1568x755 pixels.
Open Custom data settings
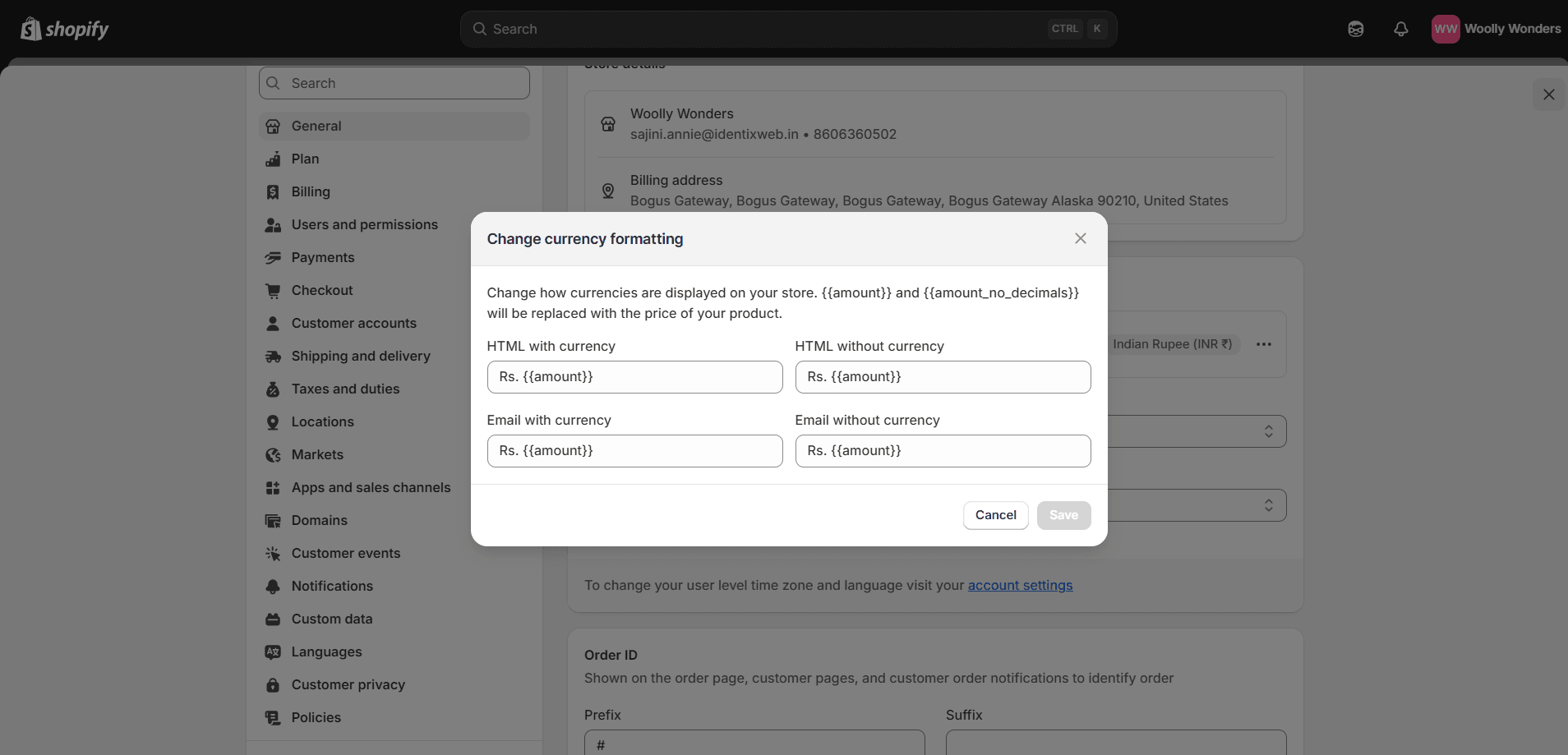[x=394, y=619]
